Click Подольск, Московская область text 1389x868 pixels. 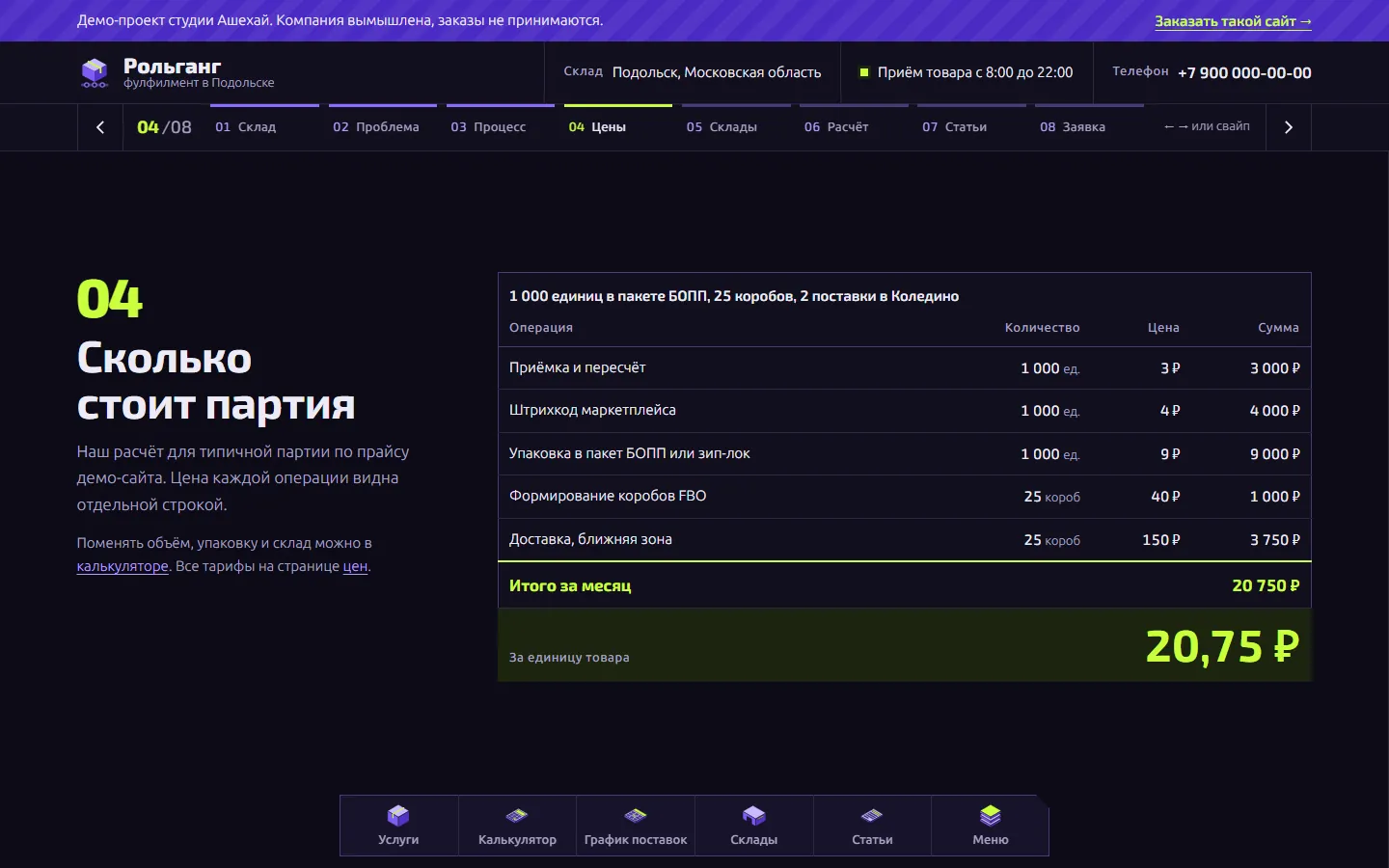click(717, 72)
